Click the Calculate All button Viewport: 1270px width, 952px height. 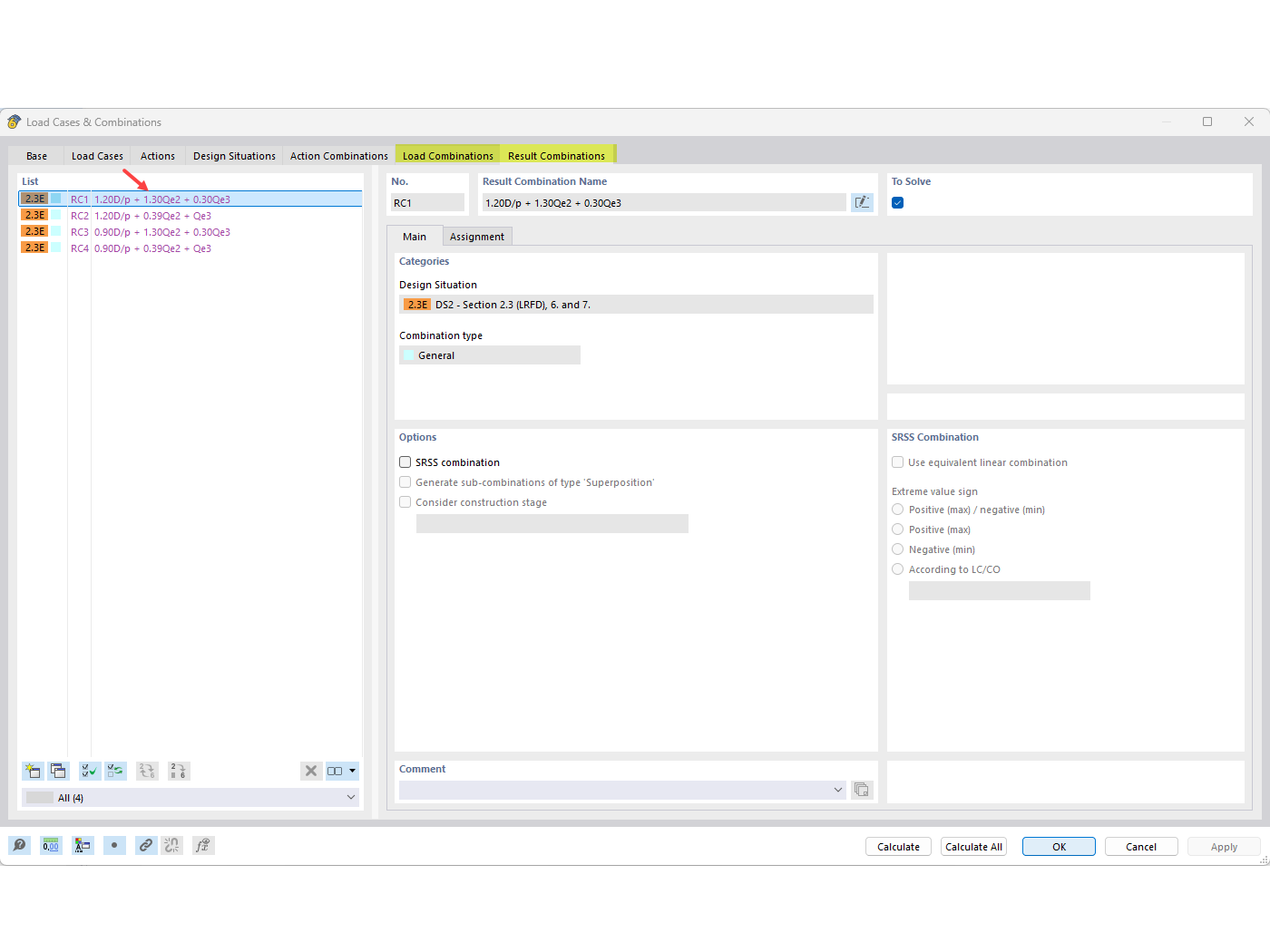coord(973,847)
